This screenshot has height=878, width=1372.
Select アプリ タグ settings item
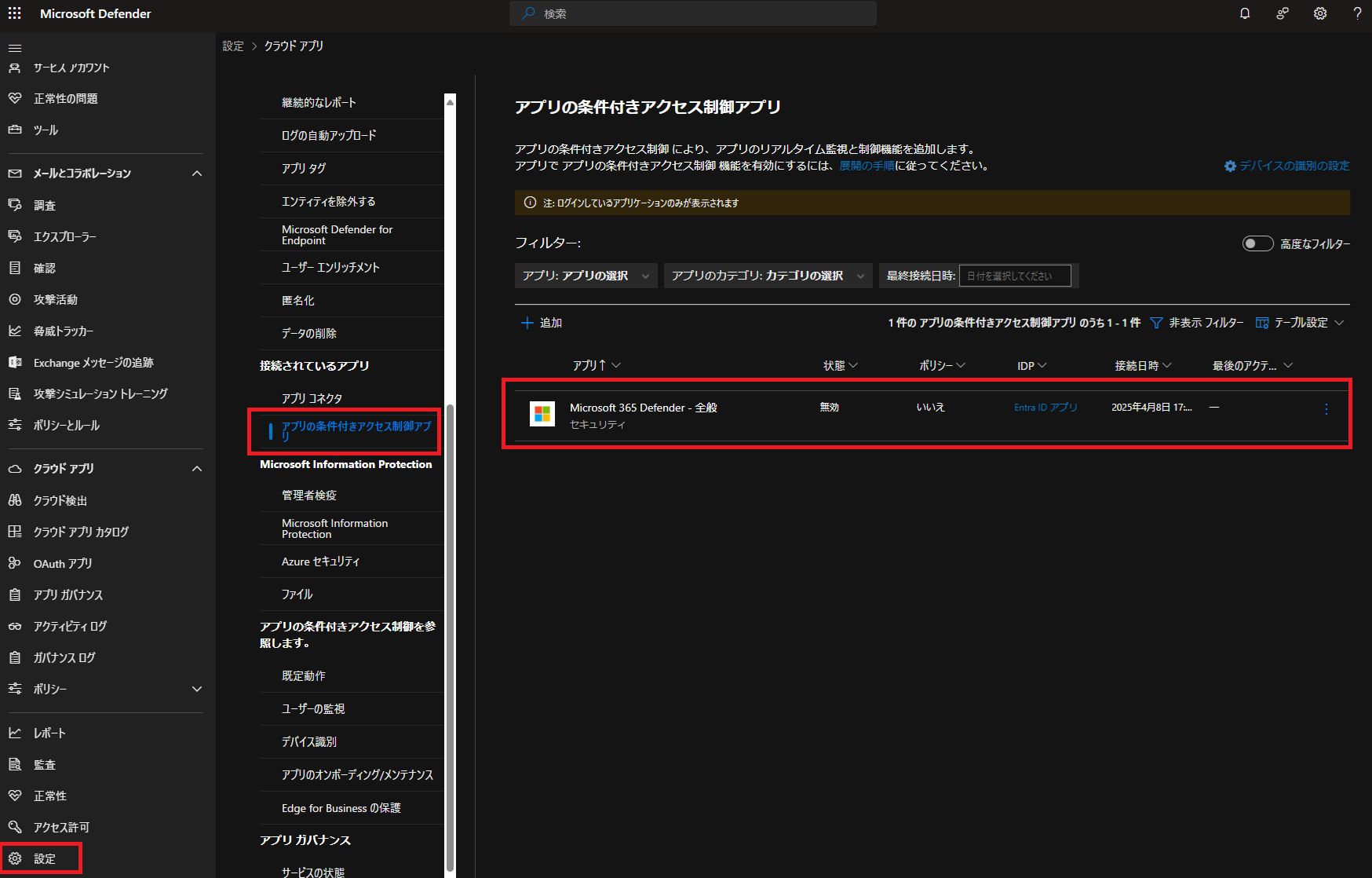[351, 168]
